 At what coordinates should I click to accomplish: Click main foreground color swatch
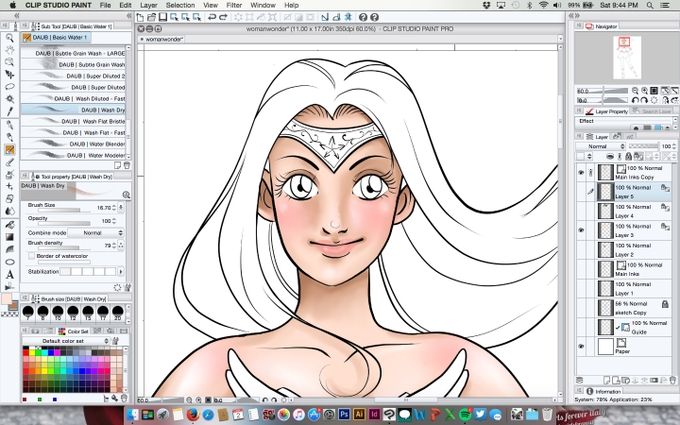[x=7, y=298]
